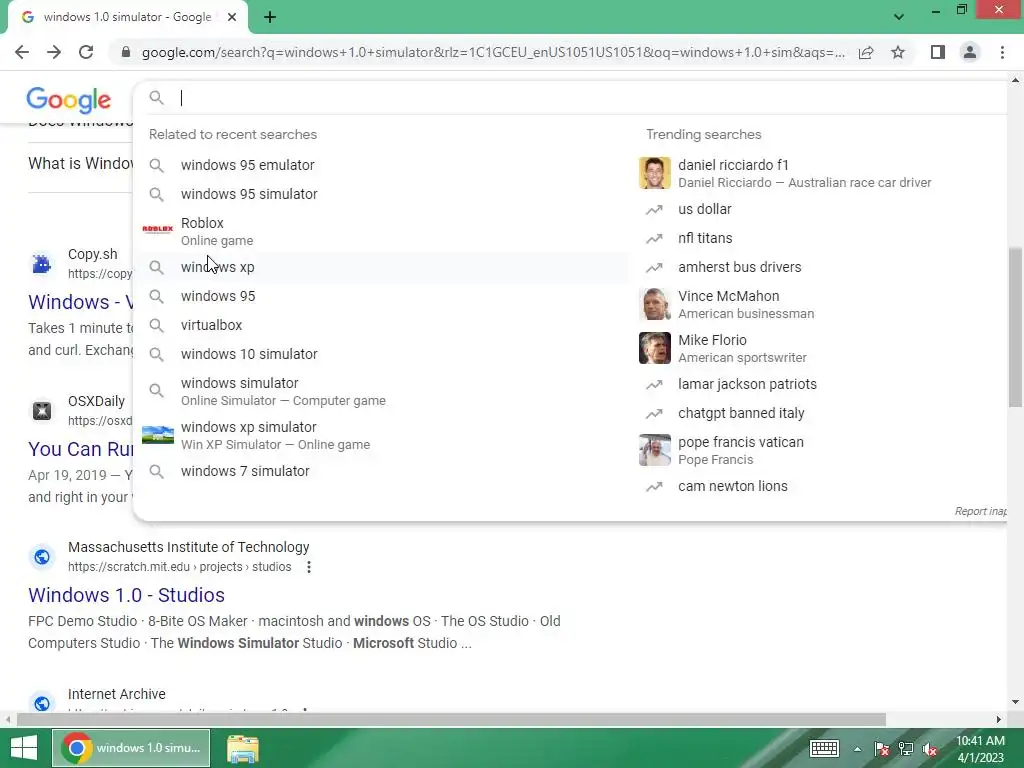The height and width of the screenshot is (768, 1024).
Task: Click the trending arrow icon beside 'cam newton lions'
Action: (654, 487)
